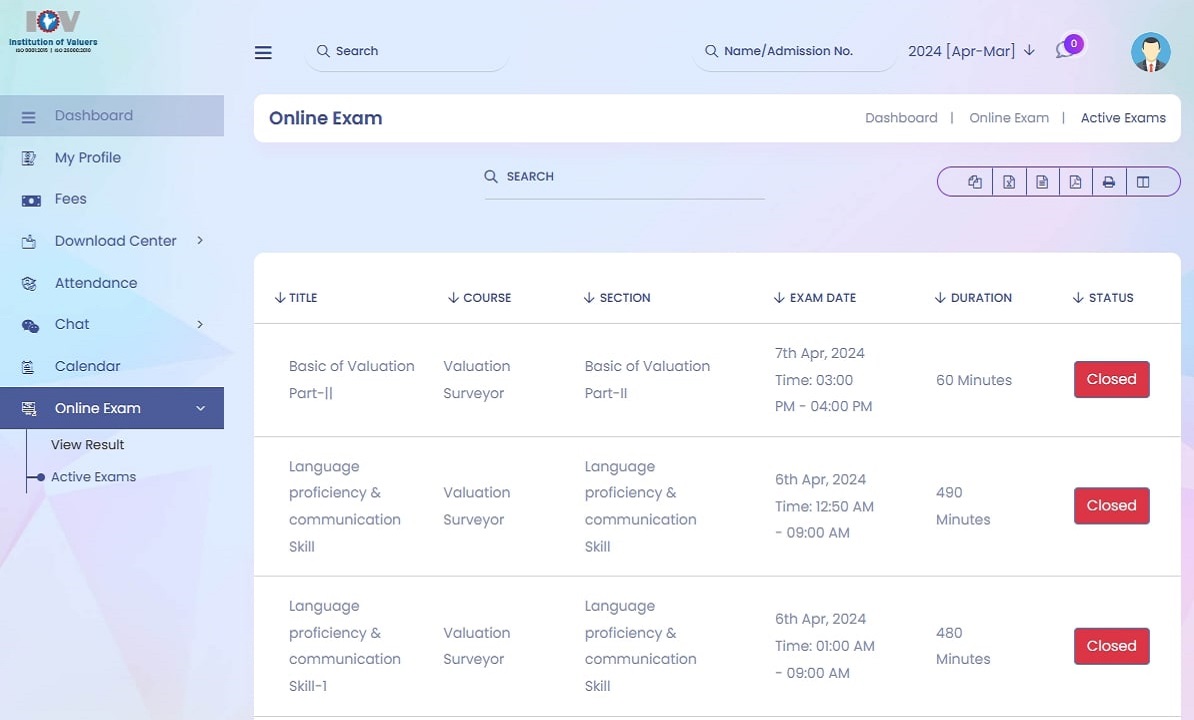Click the purple notification count badge

click(1074, 43)
